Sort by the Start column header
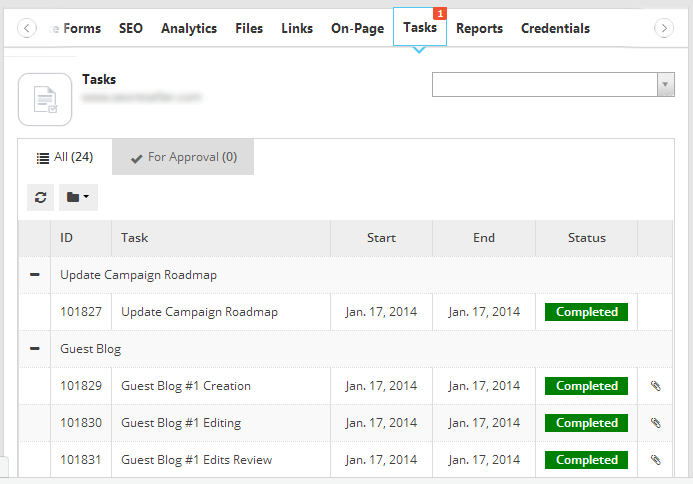The height and width of the screenshot is (484, 693). coord(381,238)
